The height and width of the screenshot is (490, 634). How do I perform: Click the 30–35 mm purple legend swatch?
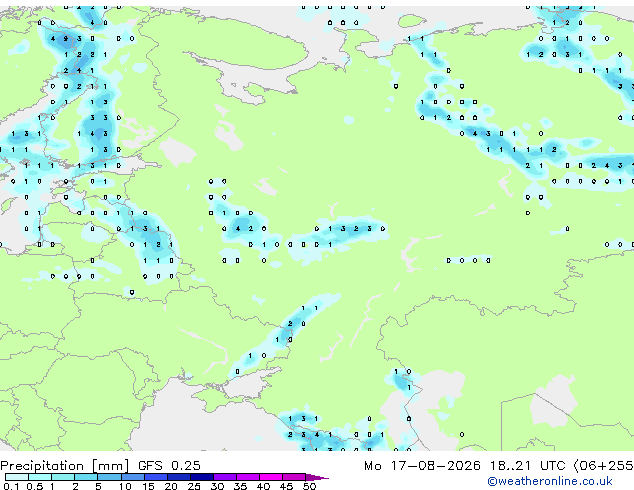click(225, 477)
